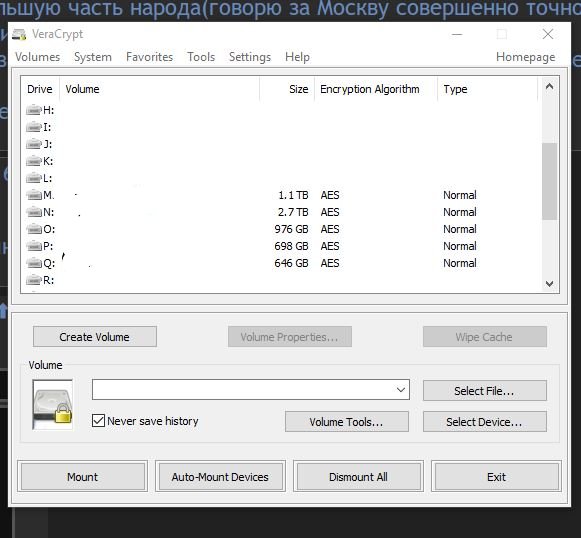
Task: Click the Select File button
Action: 485,391
